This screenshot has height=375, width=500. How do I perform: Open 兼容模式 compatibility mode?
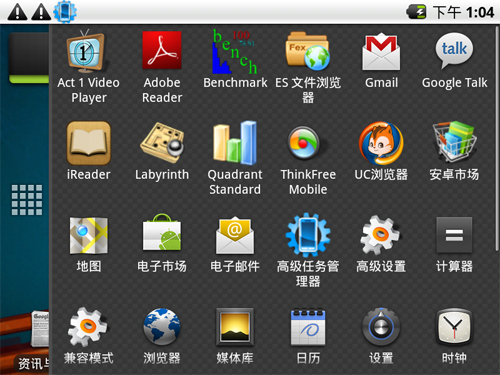(88, 335)
